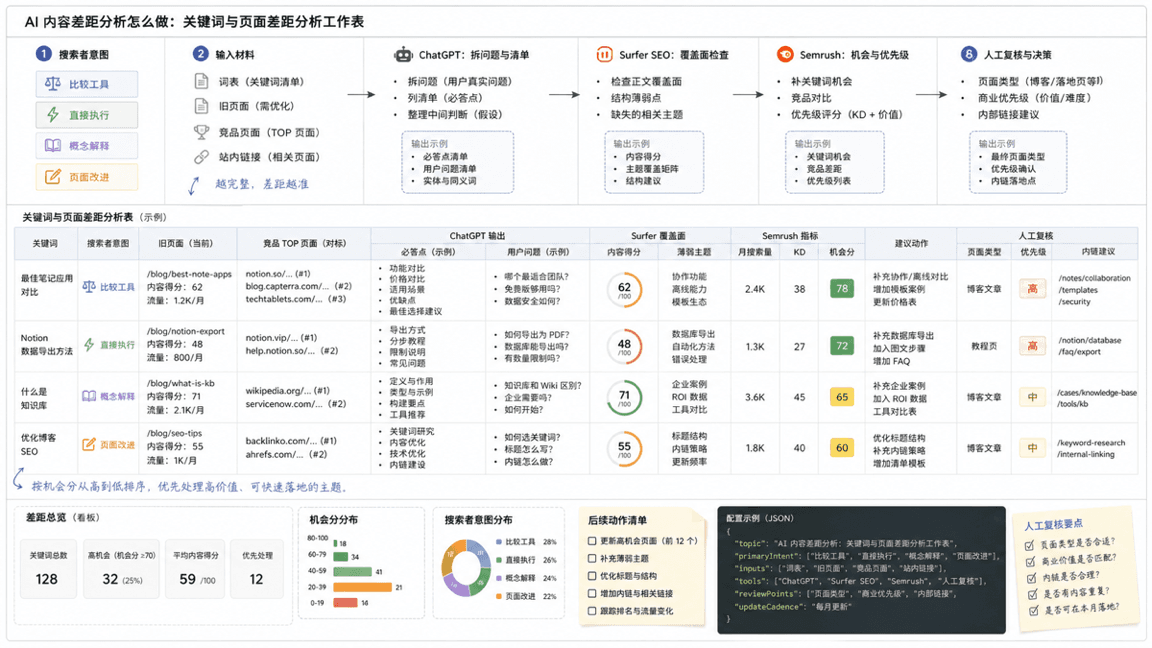The height and width of the screenshot is (648, 1152).
Task: Click the yellow opportunity score badge 65
Action: 842,397
